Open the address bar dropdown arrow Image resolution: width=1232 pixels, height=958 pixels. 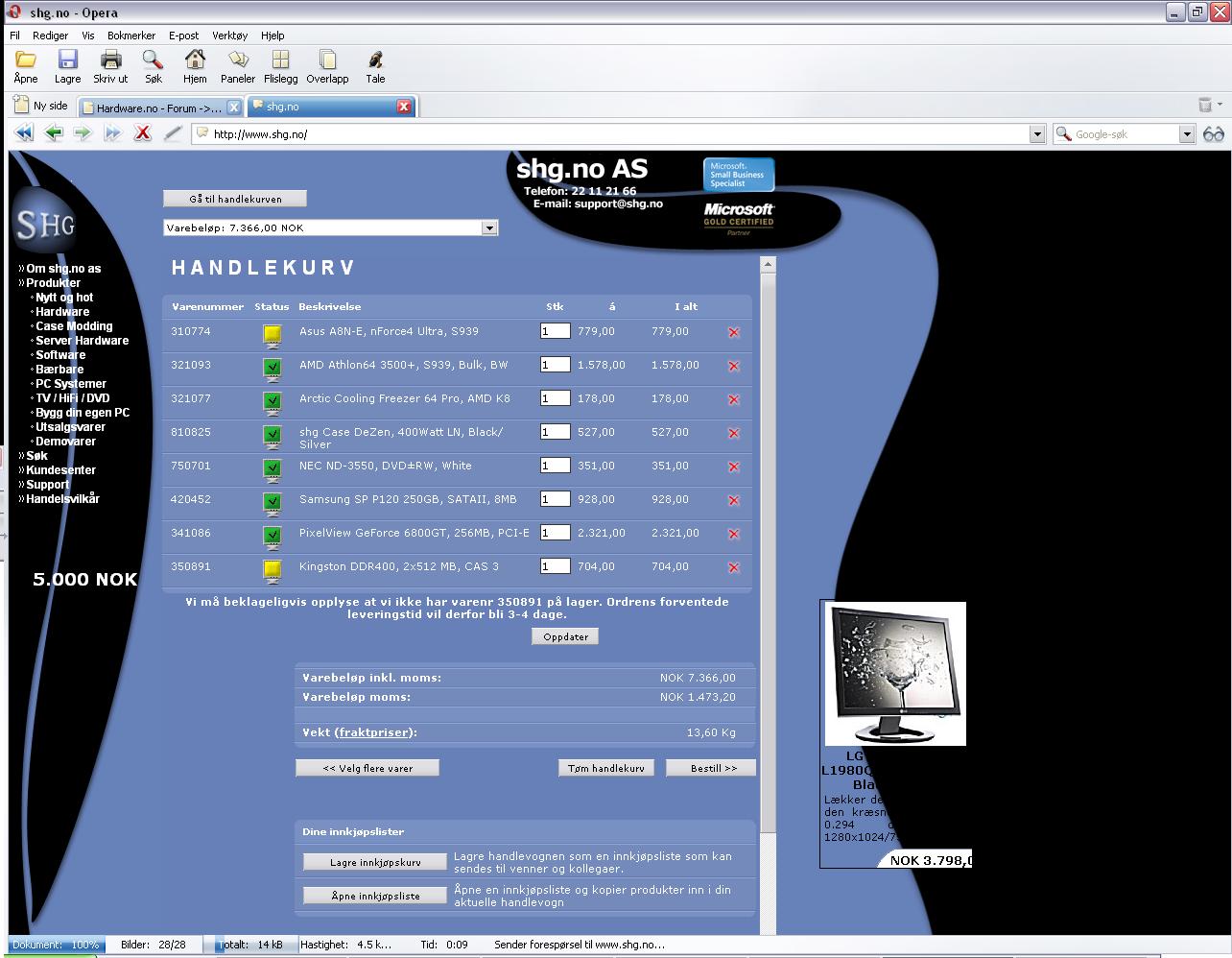tap(1037, 134)
